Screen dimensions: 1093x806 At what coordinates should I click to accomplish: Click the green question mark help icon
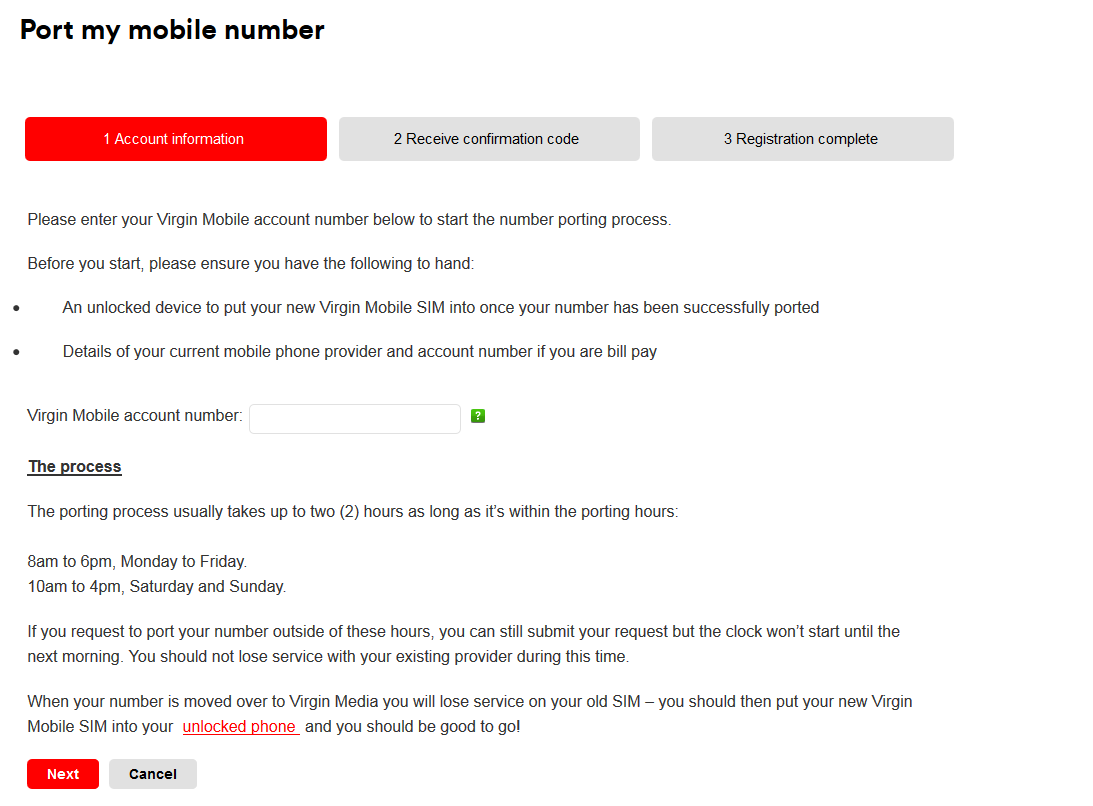(477, 416)
